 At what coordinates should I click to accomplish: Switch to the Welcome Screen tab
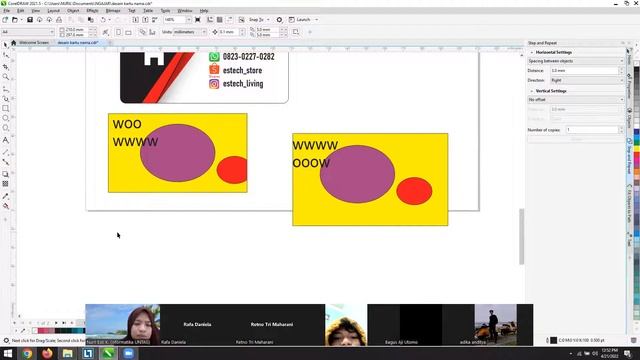coord(34,42)
